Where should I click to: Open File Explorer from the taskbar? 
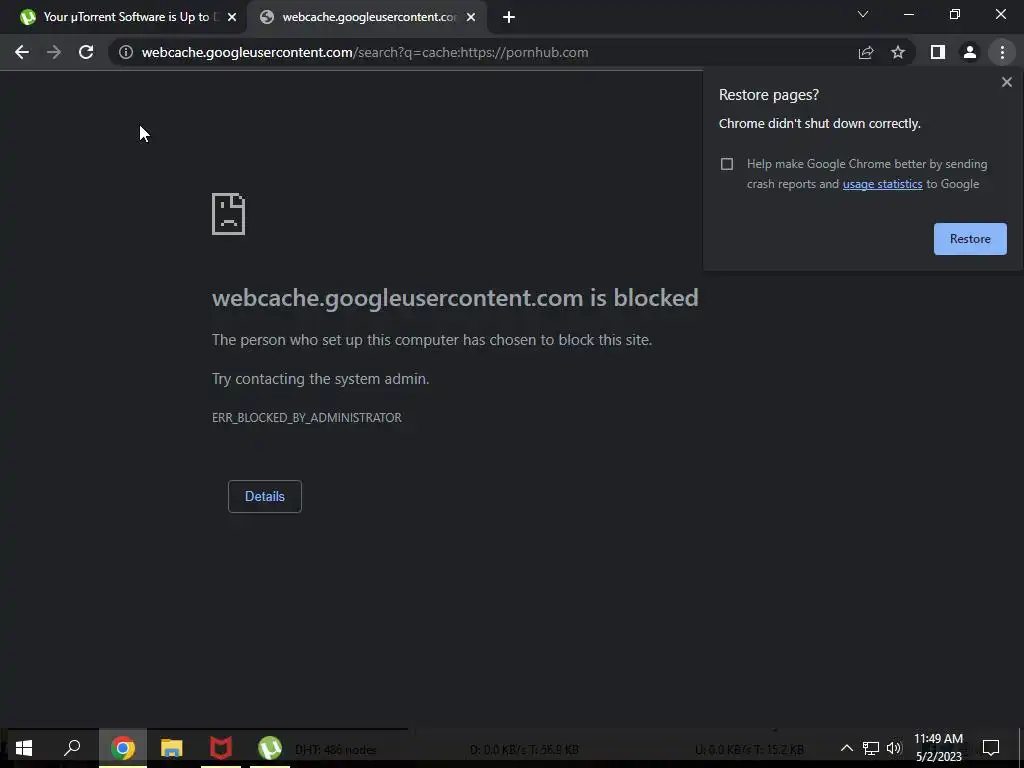coord(172,748)
